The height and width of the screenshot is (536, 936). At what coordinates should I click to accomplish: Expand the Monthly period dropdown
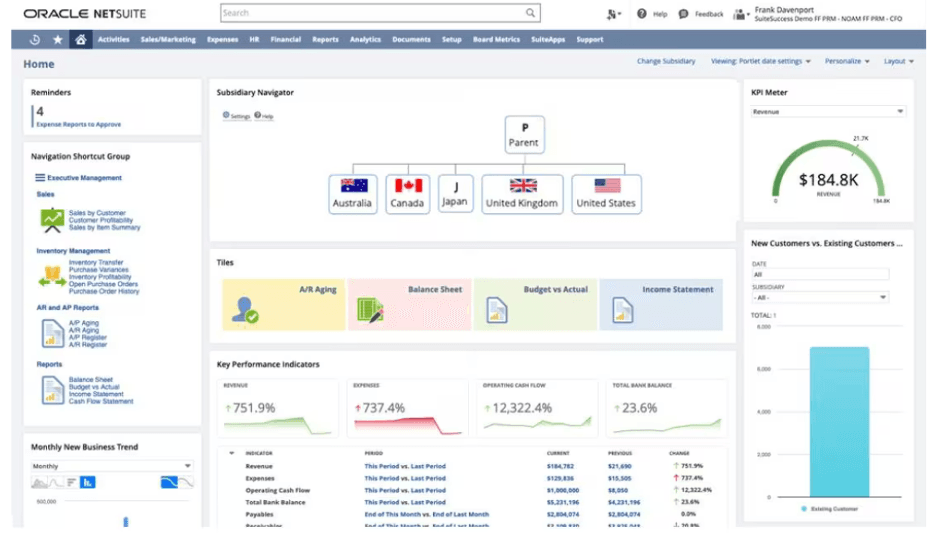click(112, 466)
